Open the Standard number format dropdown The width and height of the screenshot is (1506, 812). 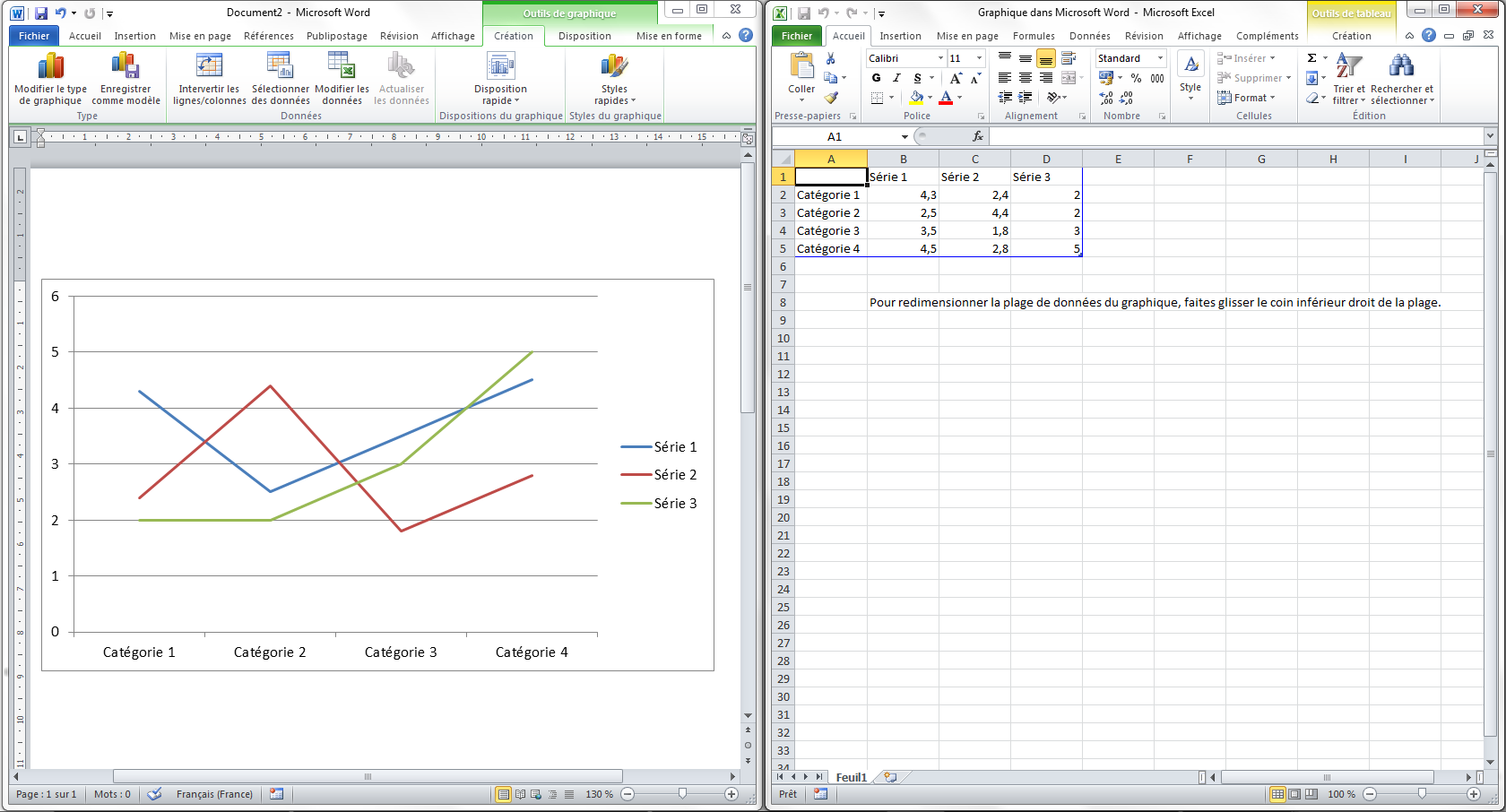click(1160, 58)
